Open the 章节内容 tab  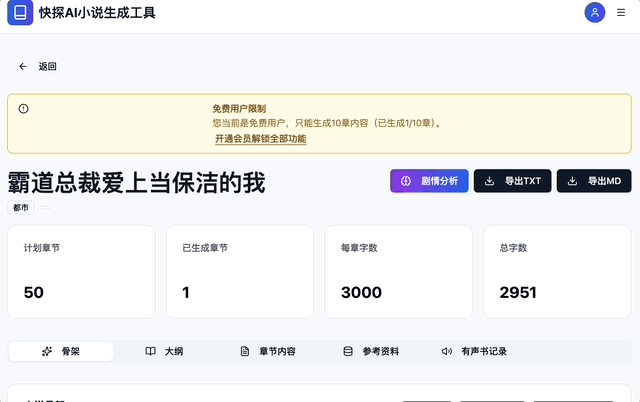point(267,351)
